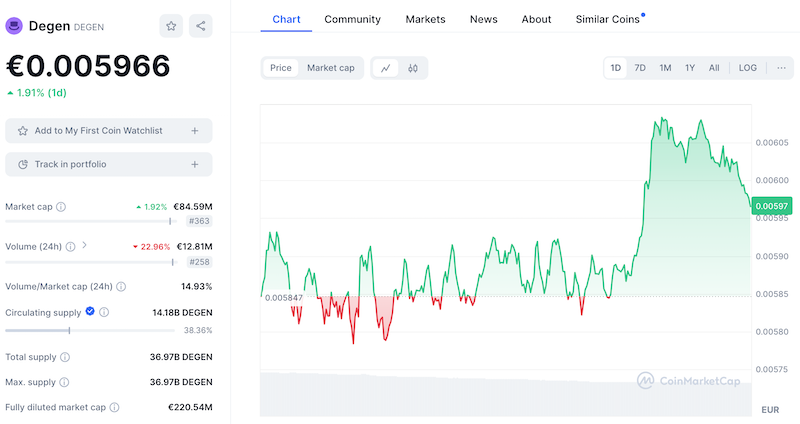Select the Price chart toggle
800x424 pixels.
click(281, 68)
